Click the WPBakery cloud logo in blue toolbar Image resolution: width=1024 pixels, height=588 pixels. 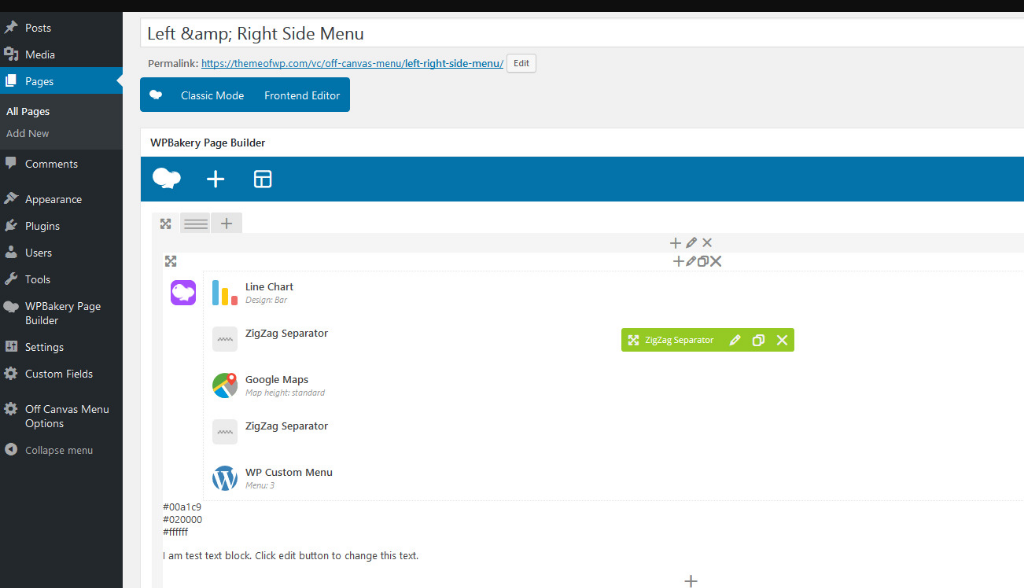166,179
